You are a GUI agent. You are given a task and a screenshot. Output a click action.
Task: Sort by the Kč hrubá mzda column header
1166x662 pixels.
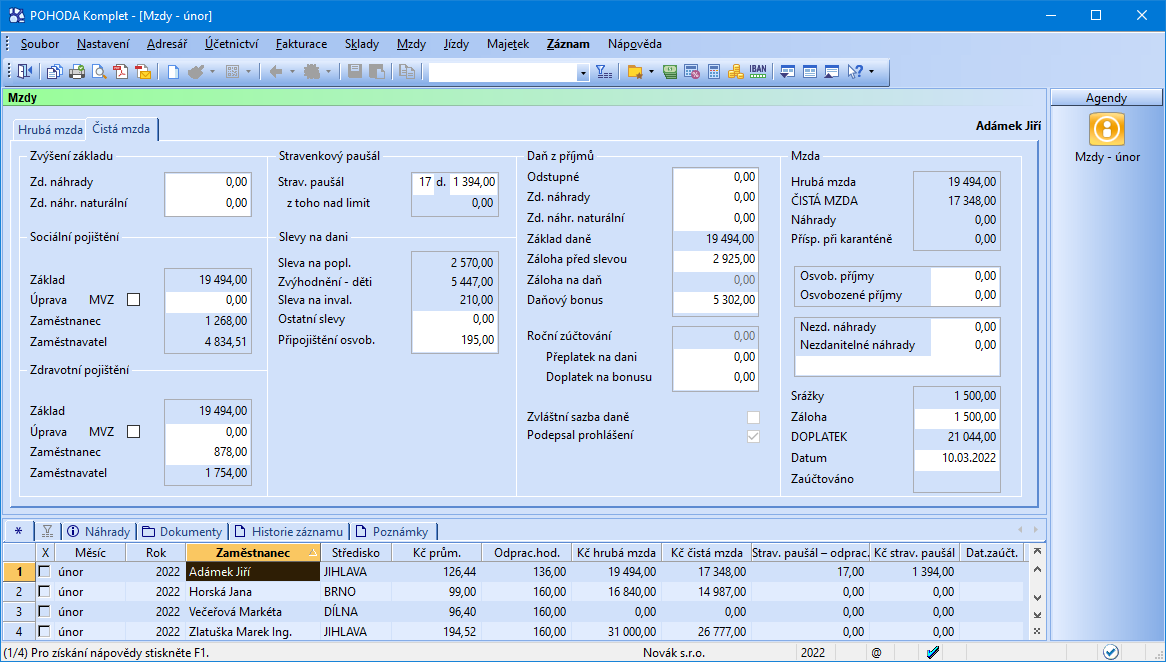616,553
